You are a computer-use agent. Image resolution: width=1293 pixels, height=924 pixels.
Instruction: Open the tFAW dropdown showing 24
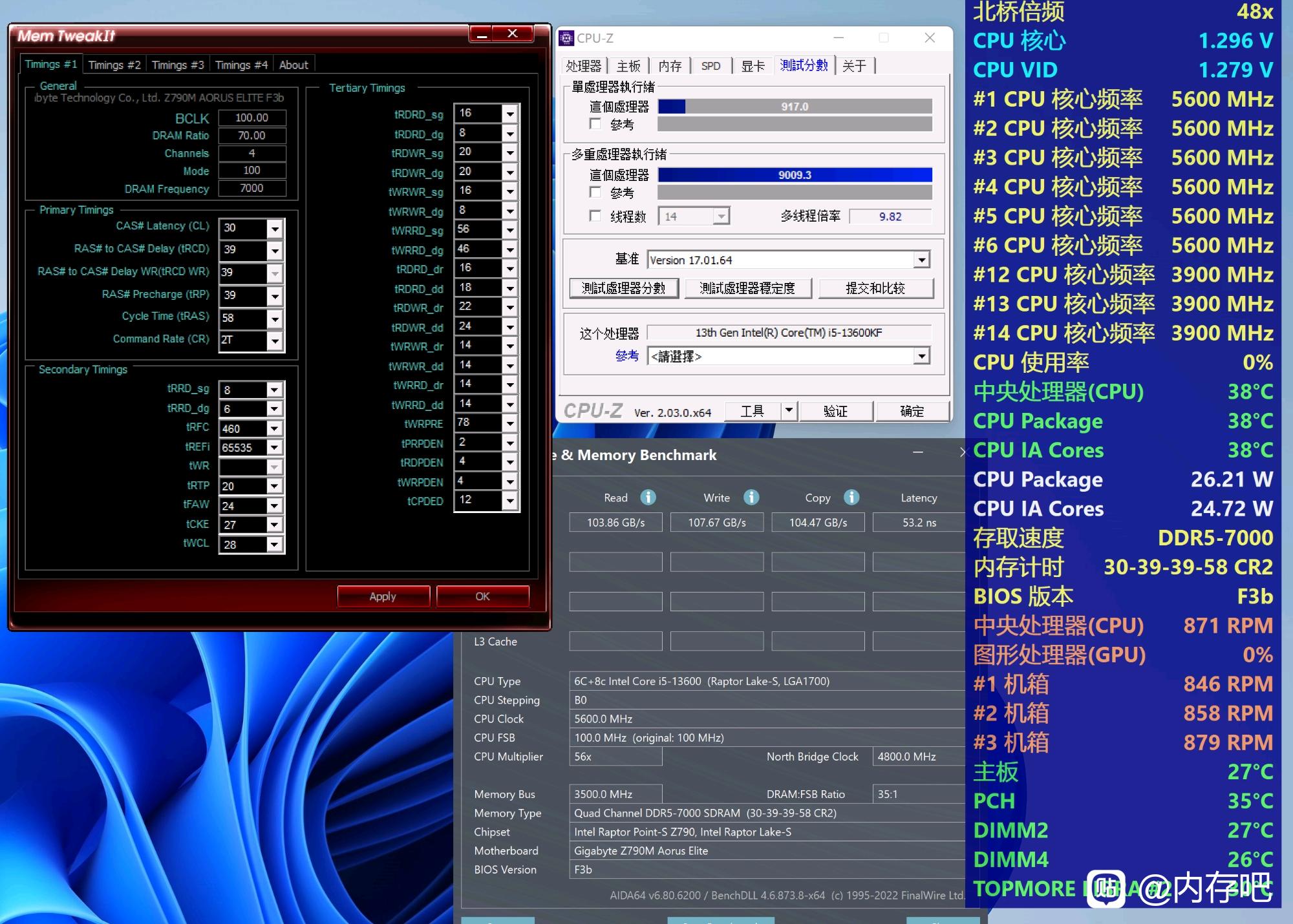coord(275,506)
